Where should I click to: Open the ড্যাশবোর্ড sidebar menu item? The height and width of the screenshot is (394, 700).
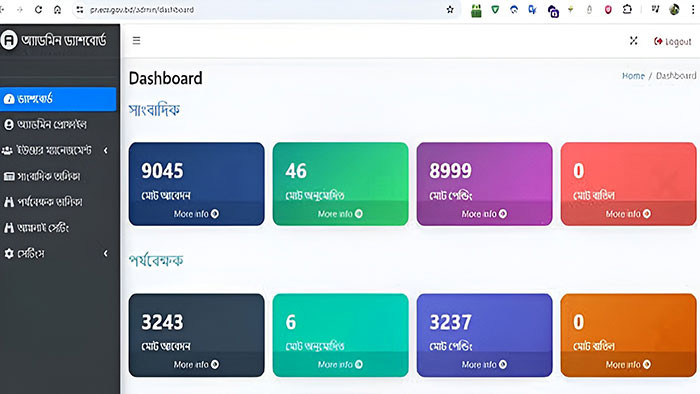pos(58,99)
